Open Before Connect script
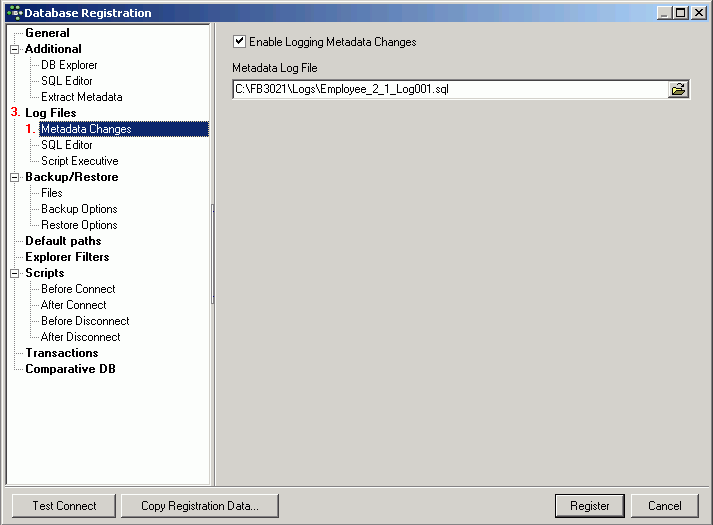 pyautogui.click(x=78, y=289)
